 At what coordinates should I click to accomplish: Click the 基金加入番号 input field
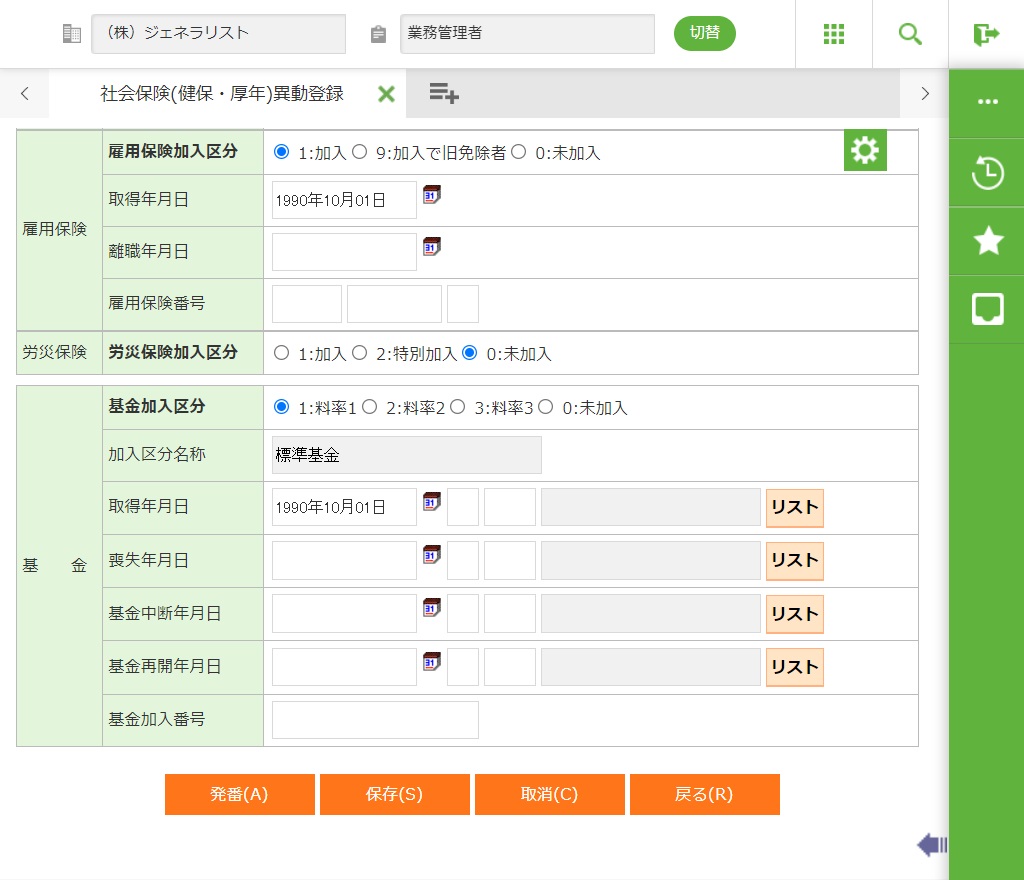(375, 720)
